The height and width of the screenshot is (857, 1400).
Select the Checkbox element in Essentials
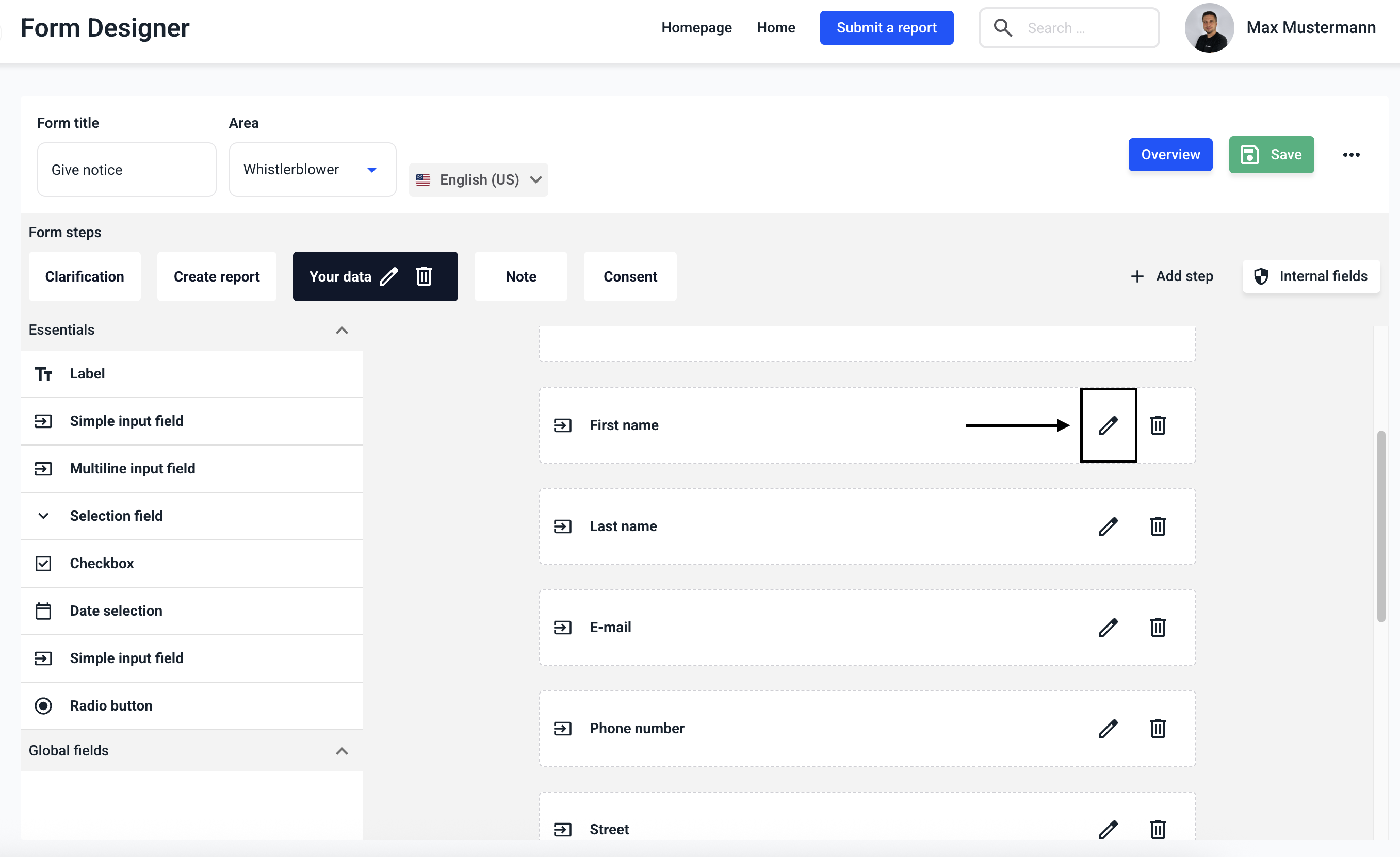point(102,564)
